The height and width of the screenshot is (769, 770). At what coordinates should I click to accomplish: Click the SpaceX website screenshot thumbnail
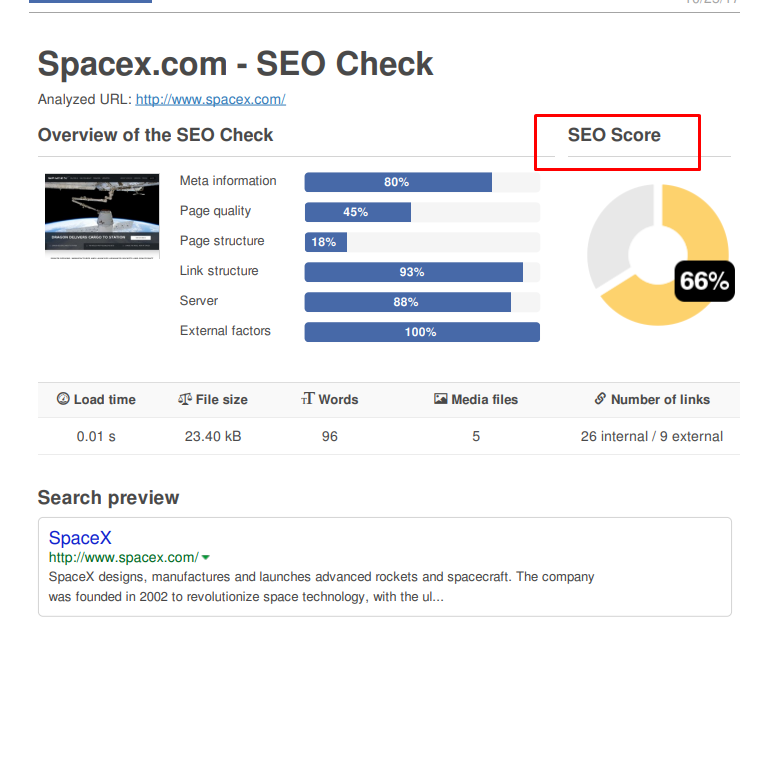(x=102, y=215)
